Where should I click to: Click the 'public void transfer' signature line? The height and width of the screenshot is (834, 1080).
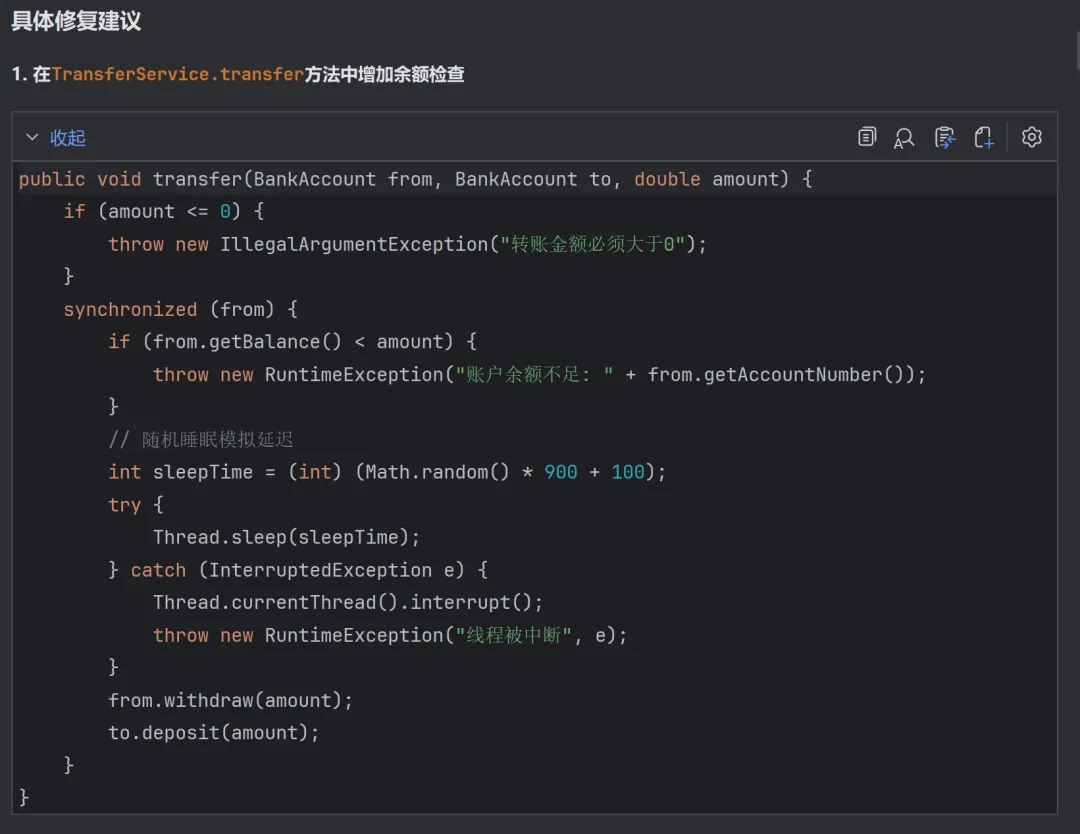point(415,179)
